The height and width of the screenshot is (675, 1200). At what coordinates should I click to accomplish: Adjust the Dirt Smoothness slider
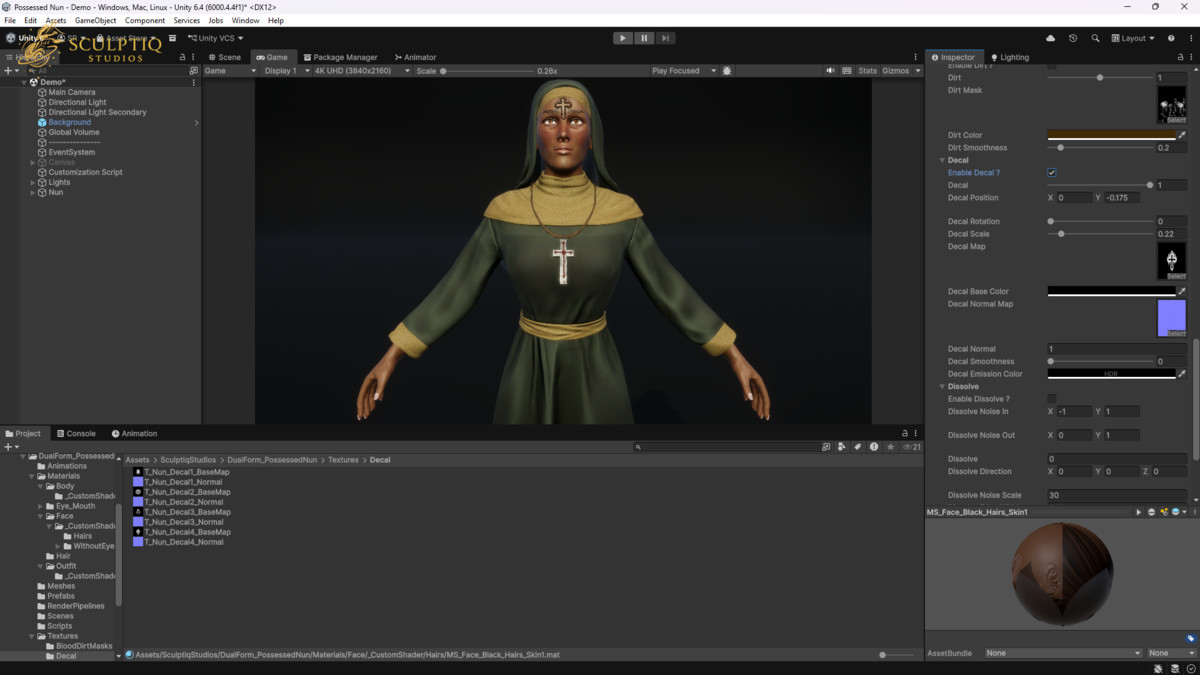(x=1100, y=148)
